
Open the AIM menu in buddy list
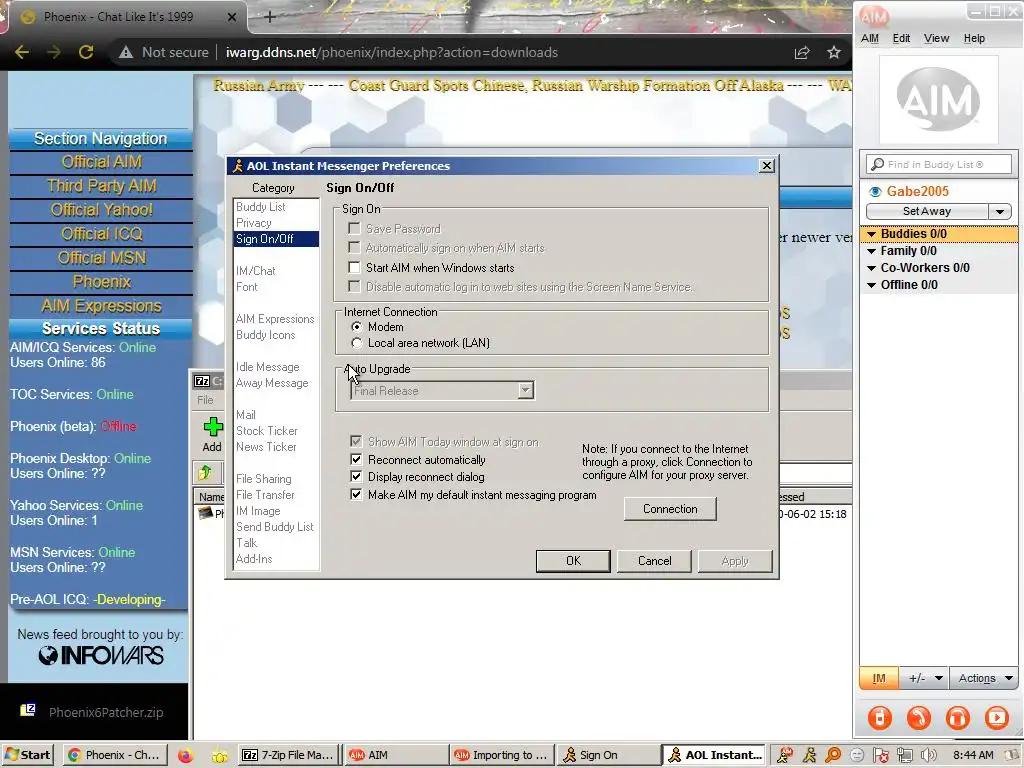(870, 39)
